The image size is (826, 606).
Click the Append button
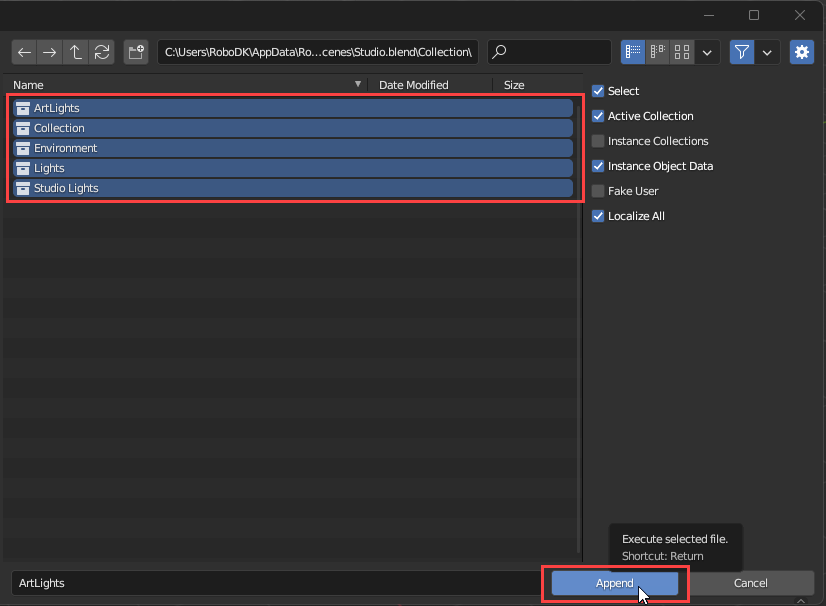[615, 583]
